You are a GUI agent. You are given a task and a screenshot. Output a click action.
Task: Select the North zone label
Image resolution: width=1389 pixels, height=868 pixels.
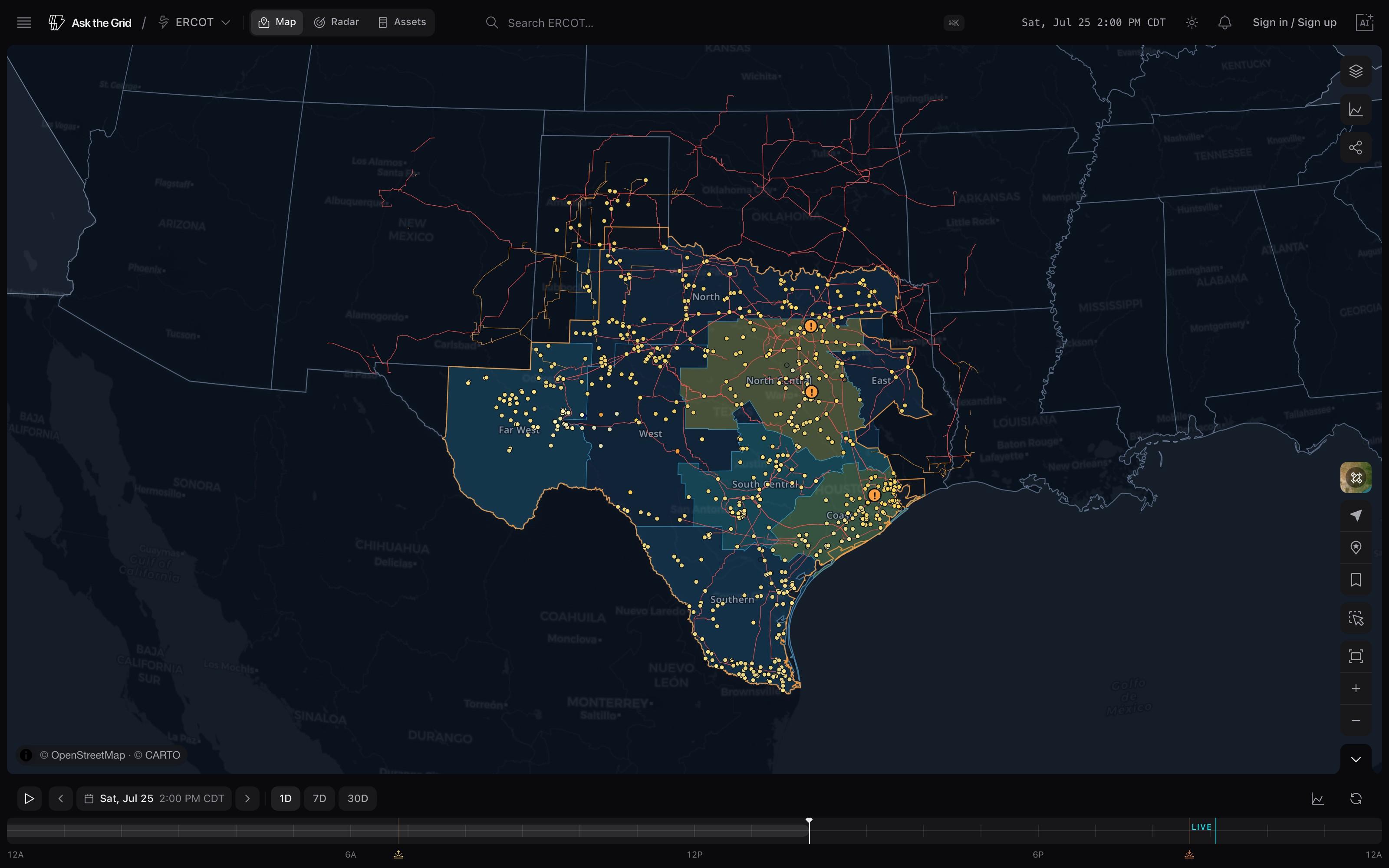click(x=706, y=297)
